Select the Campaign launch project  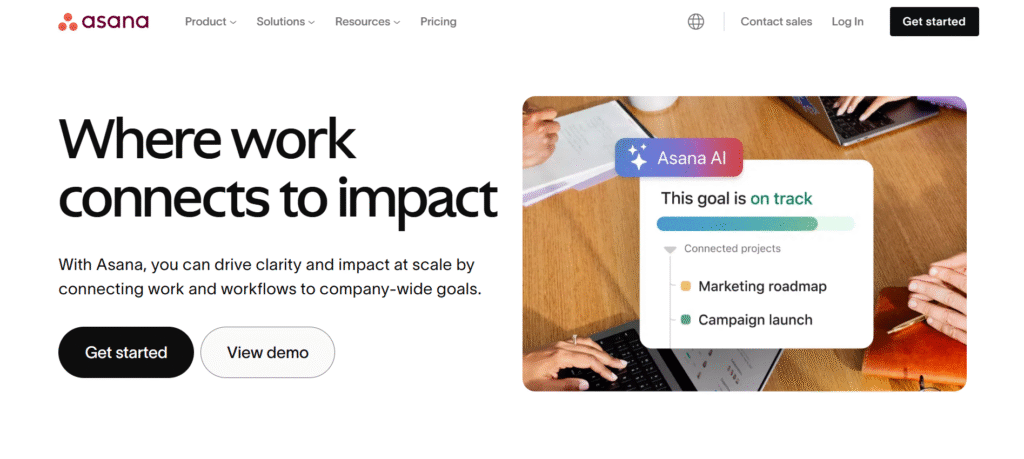[x=755, y=320]
